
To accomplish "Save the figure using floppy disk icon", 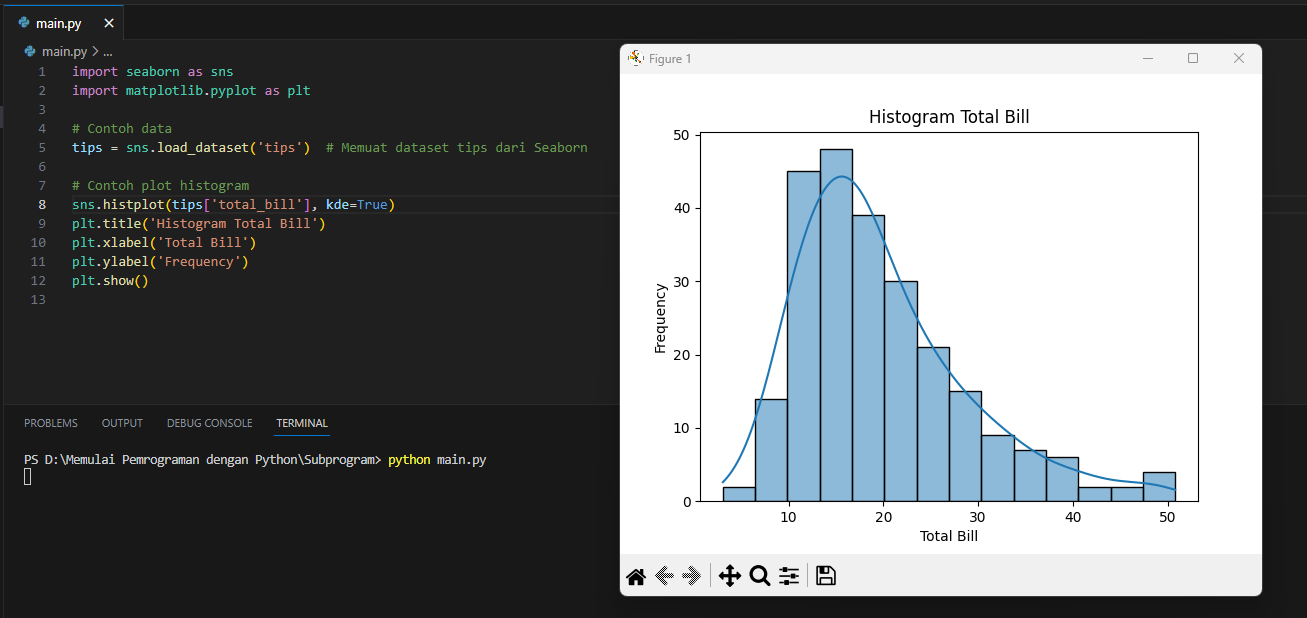I will [826, 576].
